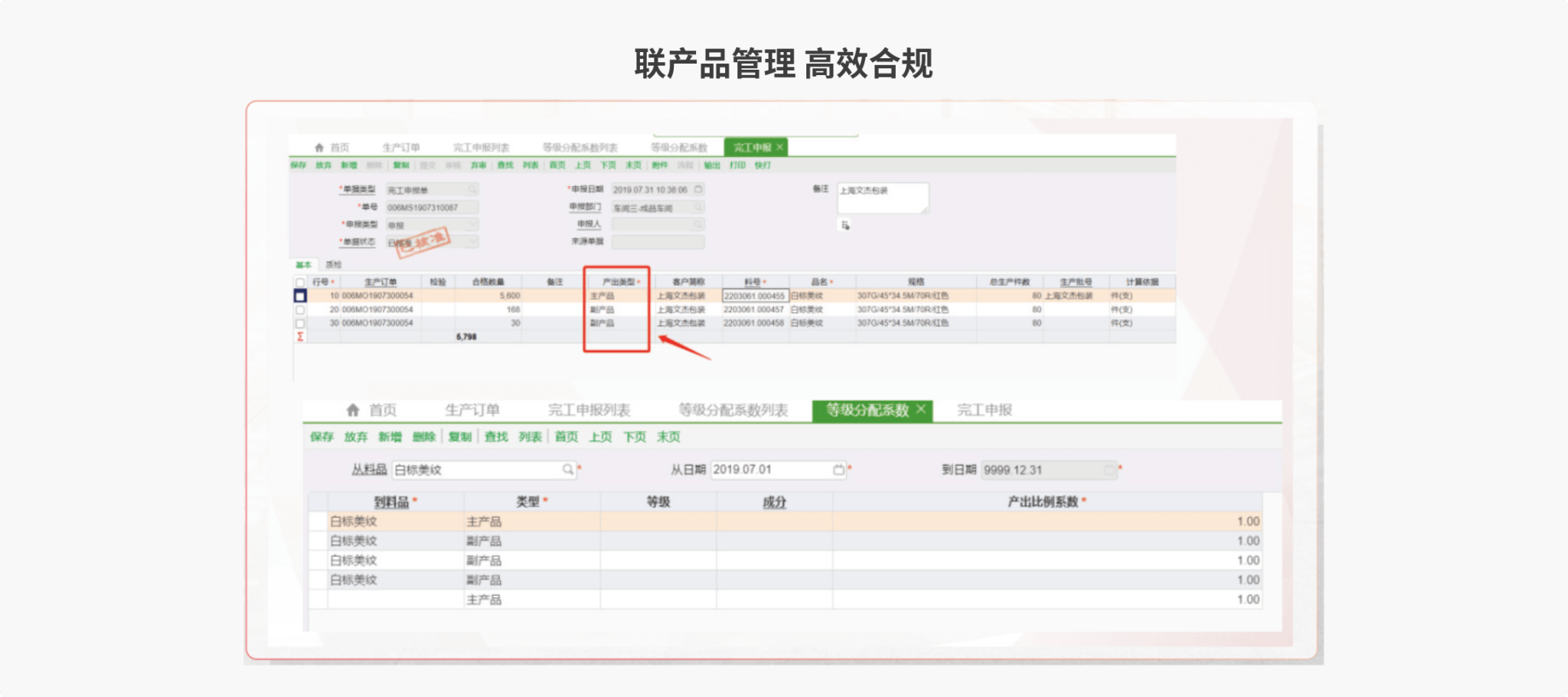Click the lookup icon in 申报部门 field
The height and width of the screenshot is (697, 1568).
698,208
